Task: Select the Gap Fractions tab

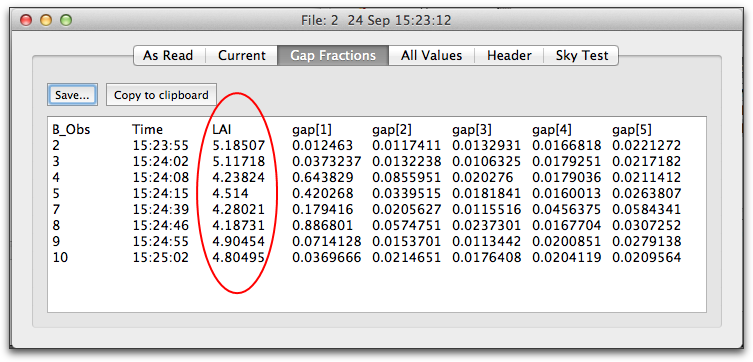Action: point(333,56)
